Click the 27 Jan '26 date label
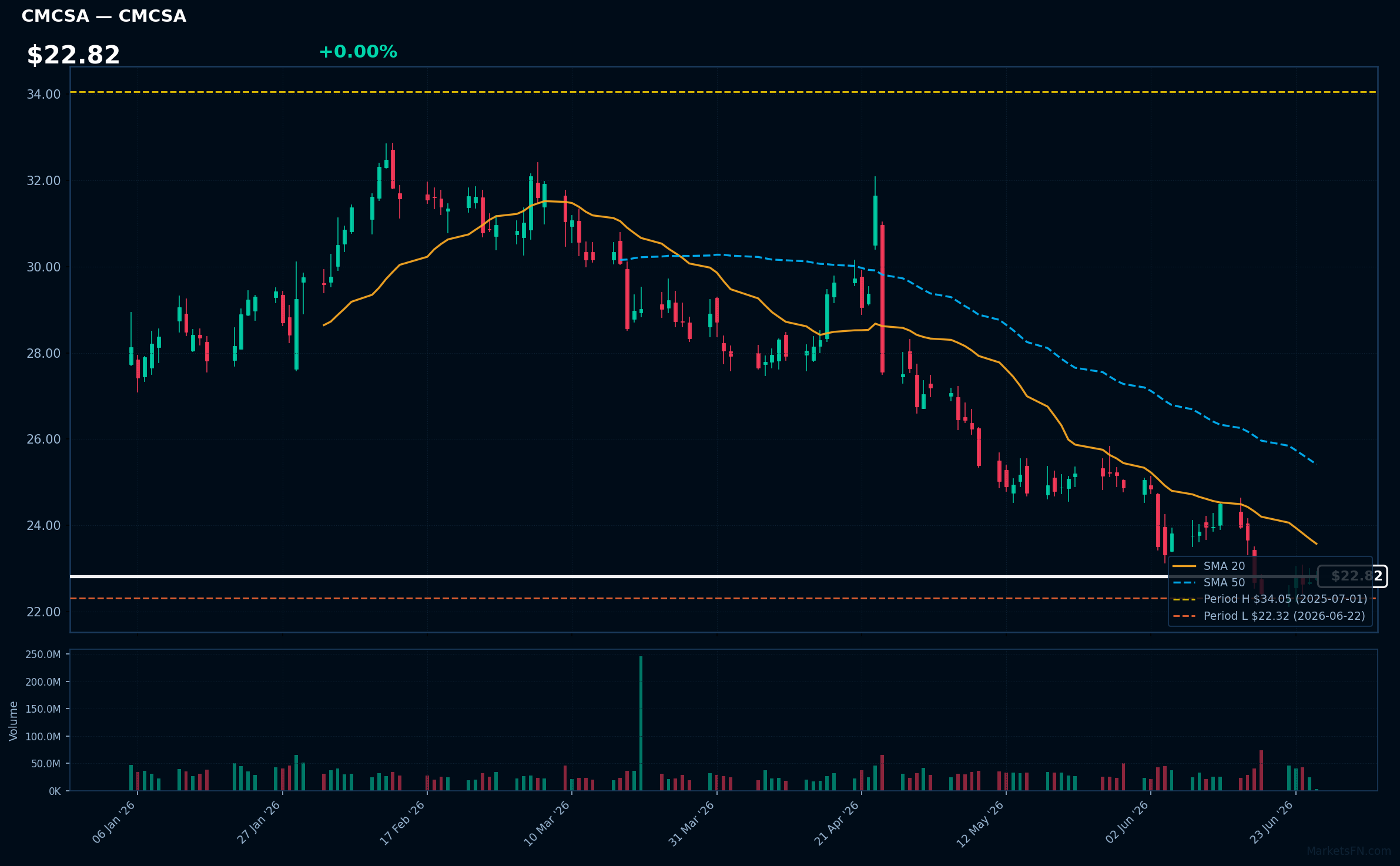 pyautogui.click(x=259, y=822)
